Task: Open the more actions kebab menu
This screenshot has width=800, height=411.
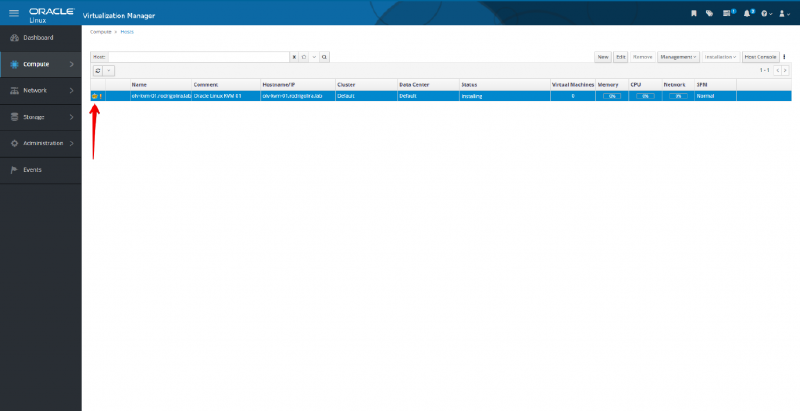Action: coord(784,57)
